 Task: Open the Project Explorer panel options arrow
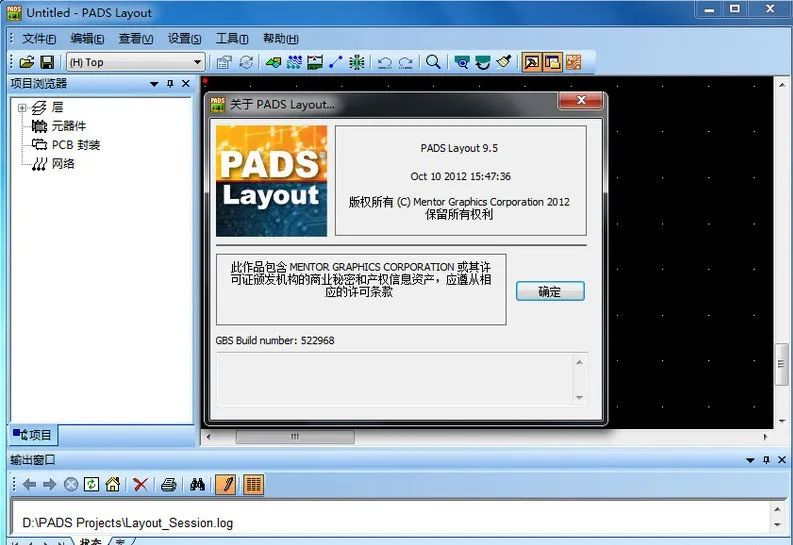[x=154, y=84]
